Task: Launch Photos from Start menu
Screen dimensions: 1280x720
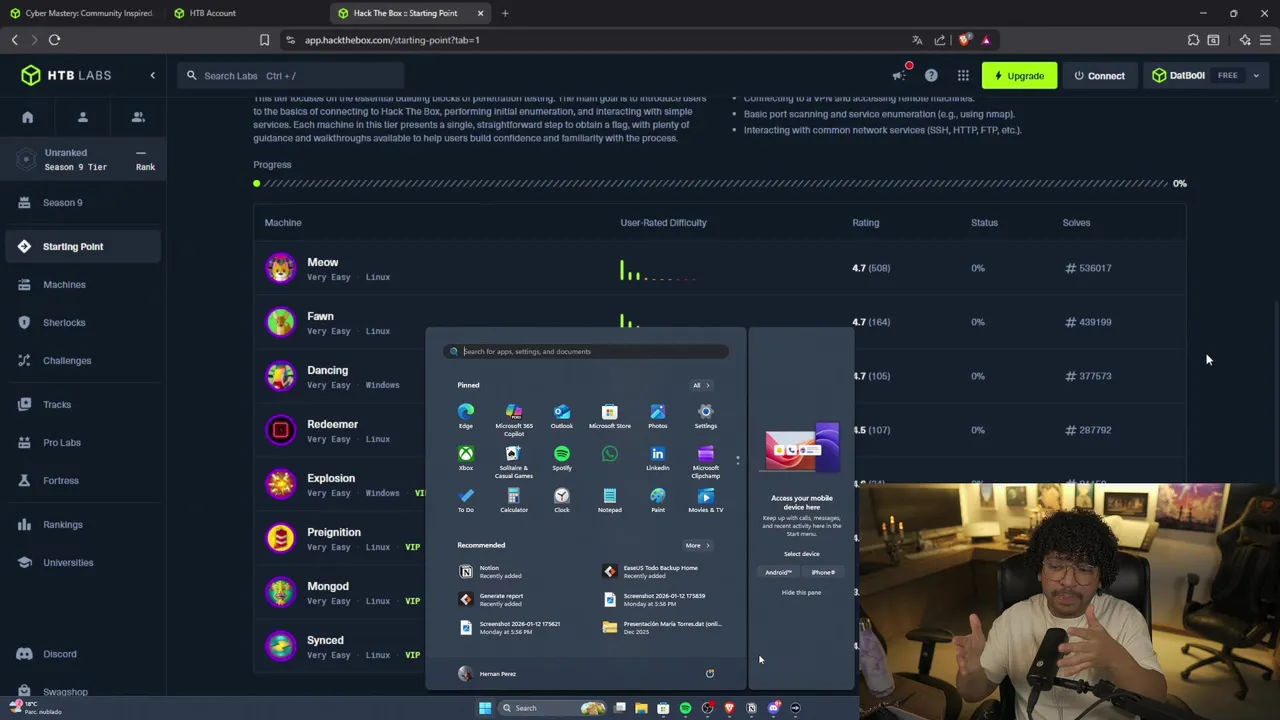Action: pos(658,416)
